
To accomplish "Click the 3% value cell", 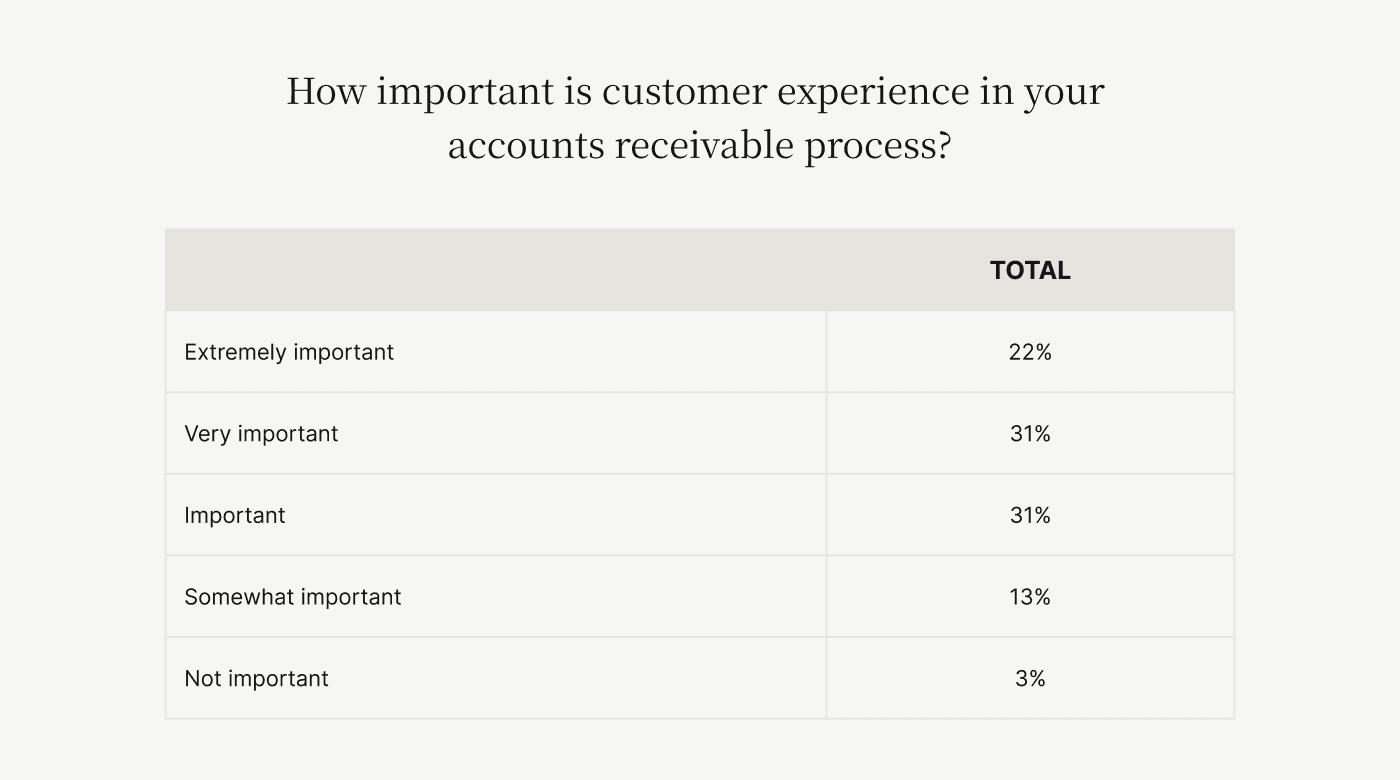I will [1030, 678].
